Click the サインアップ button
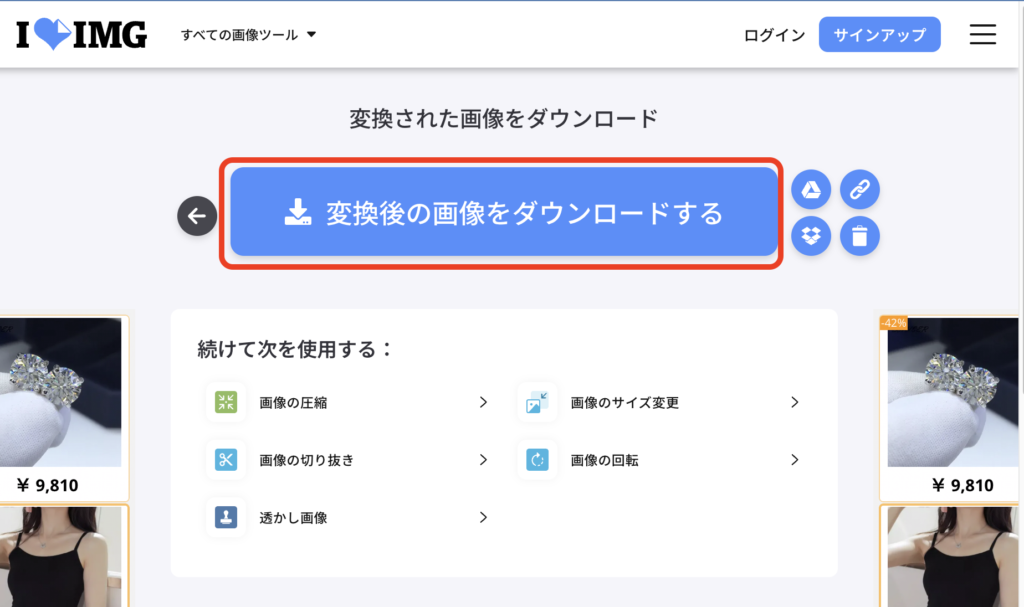This screenshot has height=607, width=1024. tap(879, 35)
